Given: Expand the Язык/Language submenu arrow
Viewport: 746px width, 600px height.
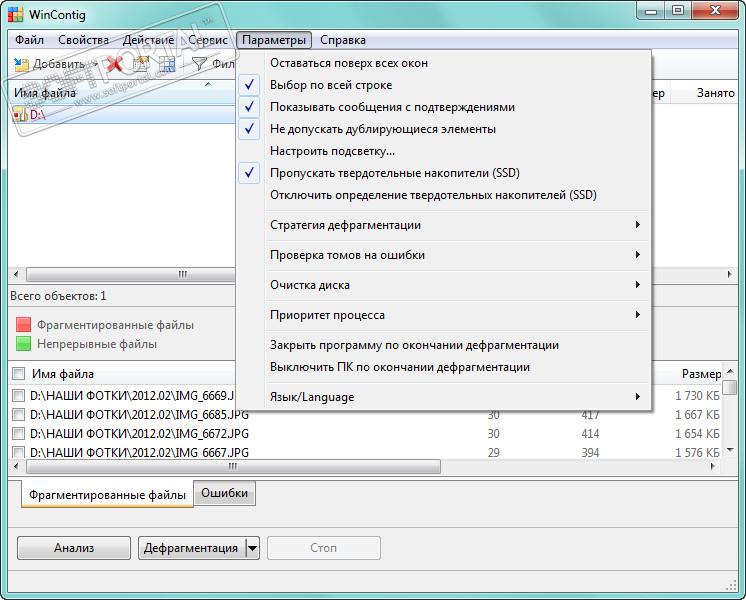Looking at the screenshot, I should [x=638, y=396].
